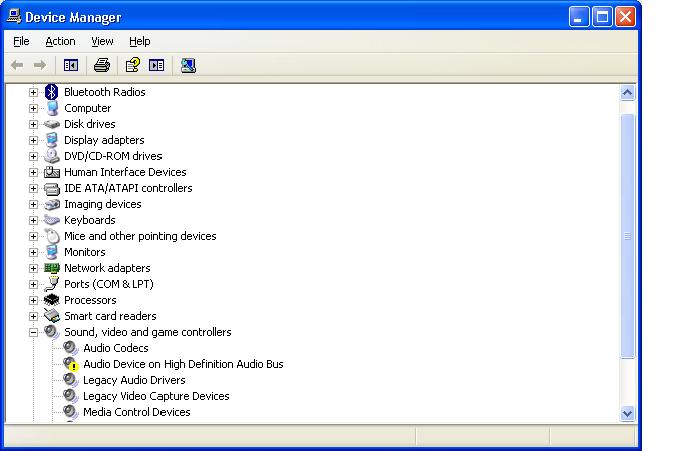
Task: Click the Disk drives icon
Action: [x=52, y=124]
